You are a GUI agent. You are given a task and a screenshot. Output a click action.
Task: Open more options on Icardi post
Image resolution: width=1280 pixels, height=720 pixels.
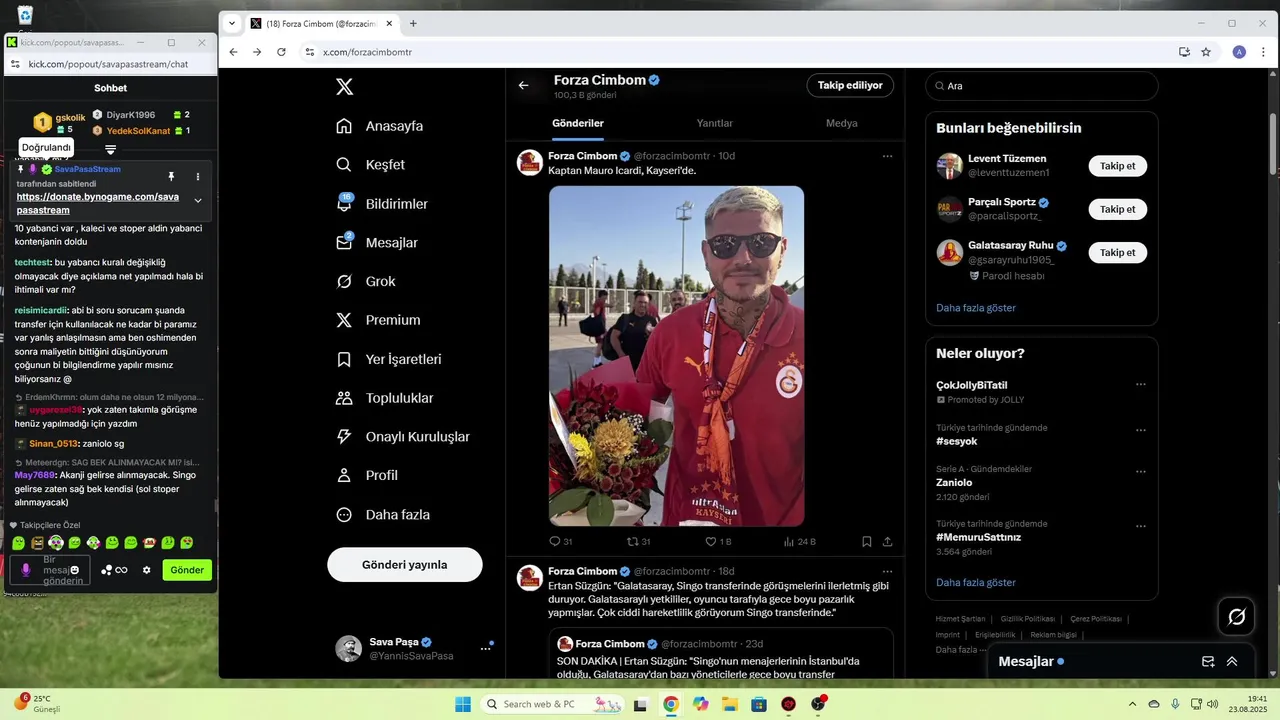[887, 156]
